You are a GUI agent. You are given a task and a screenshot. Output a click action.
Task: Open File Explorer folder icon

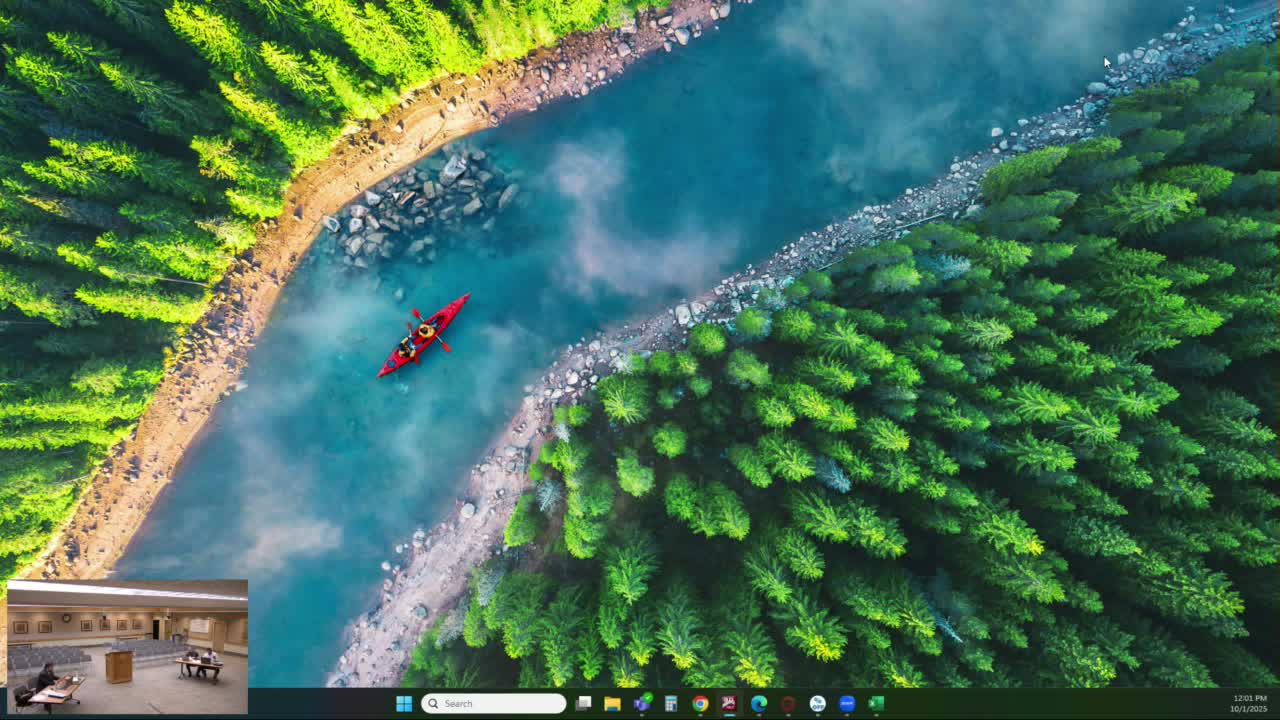612,704
